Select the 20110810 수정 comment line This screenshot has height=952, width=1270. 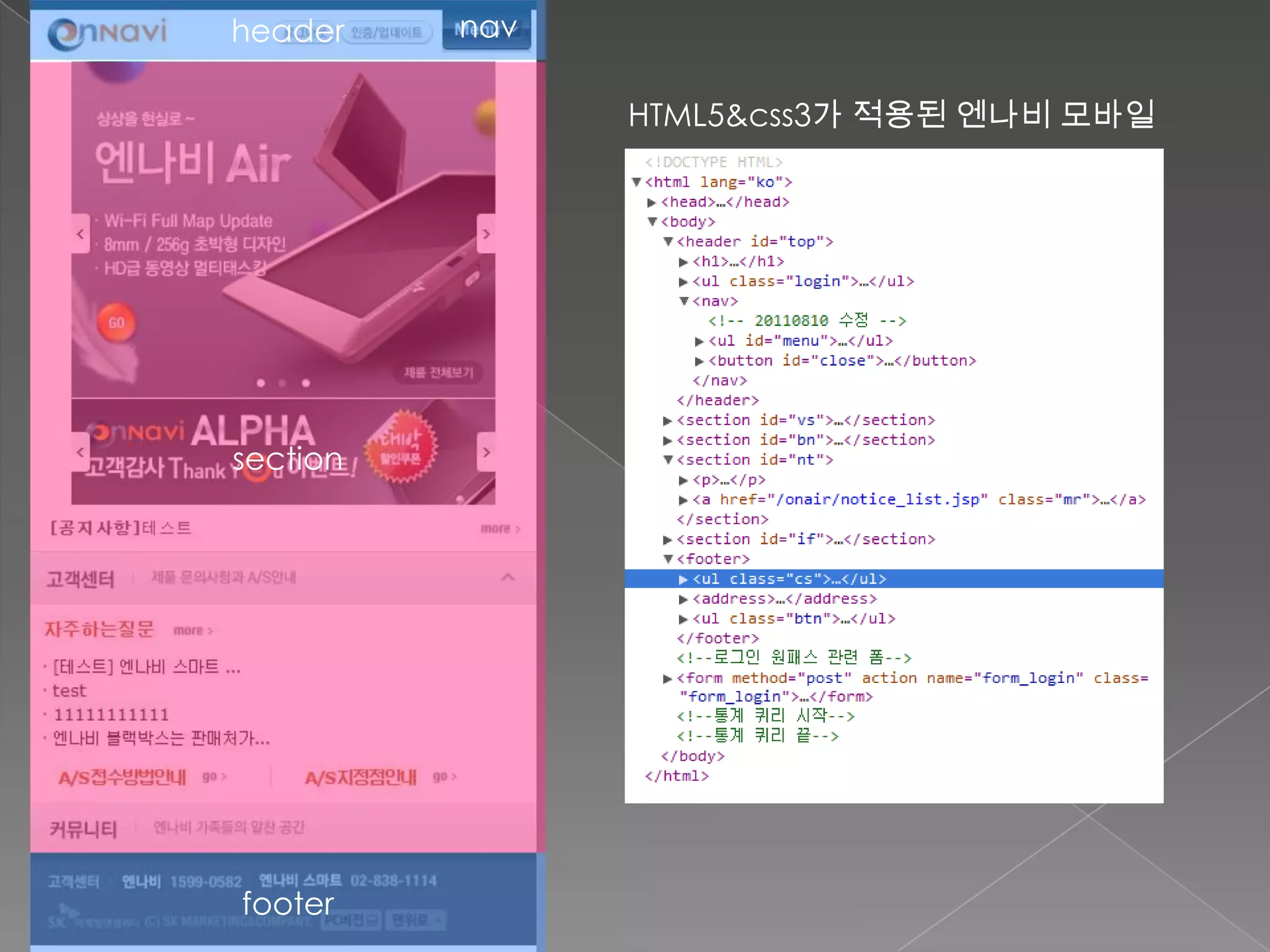coord(807,320)
